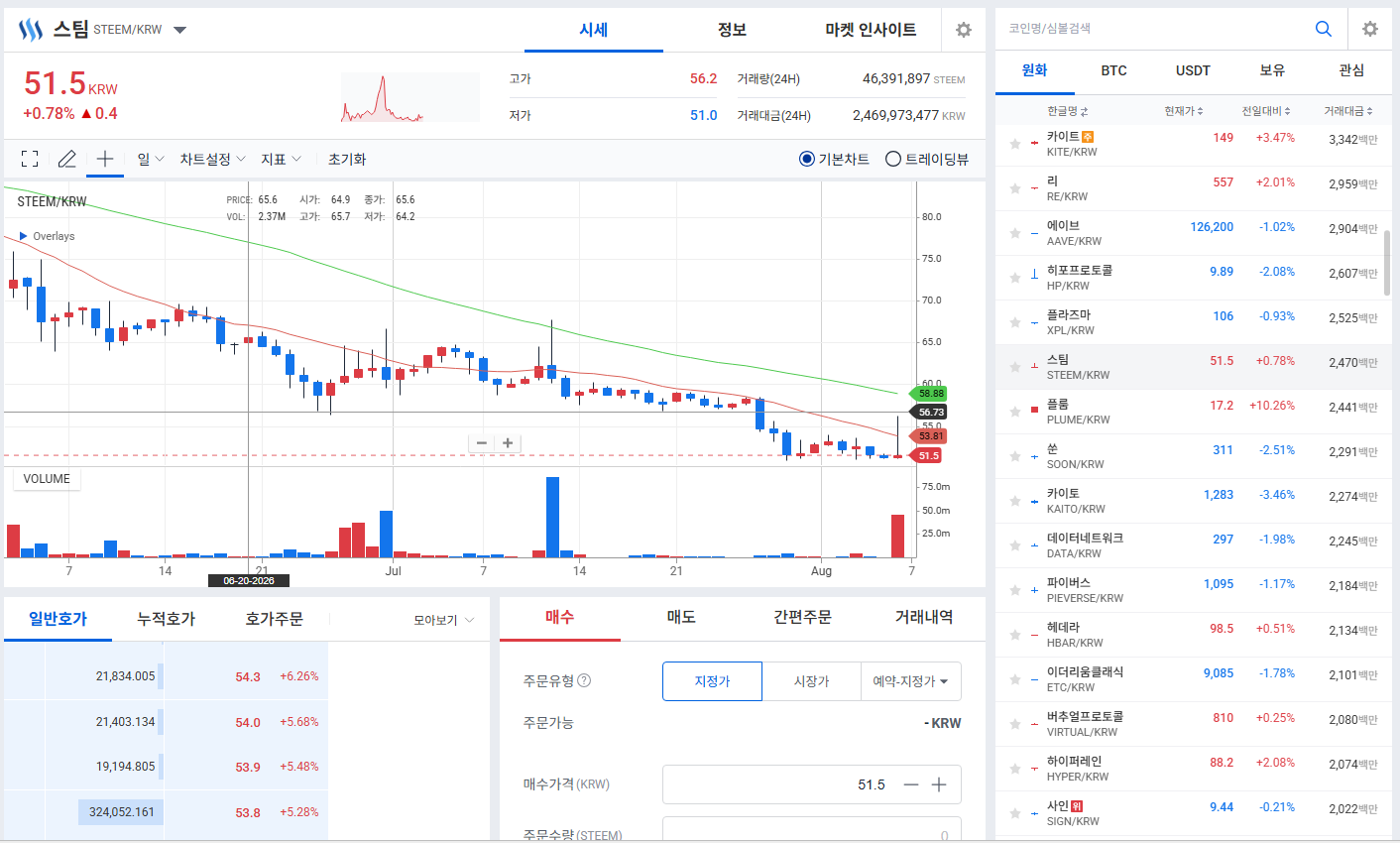Select the USDT market tab
Viewport: 1400px width, 843px height.
1193,70
